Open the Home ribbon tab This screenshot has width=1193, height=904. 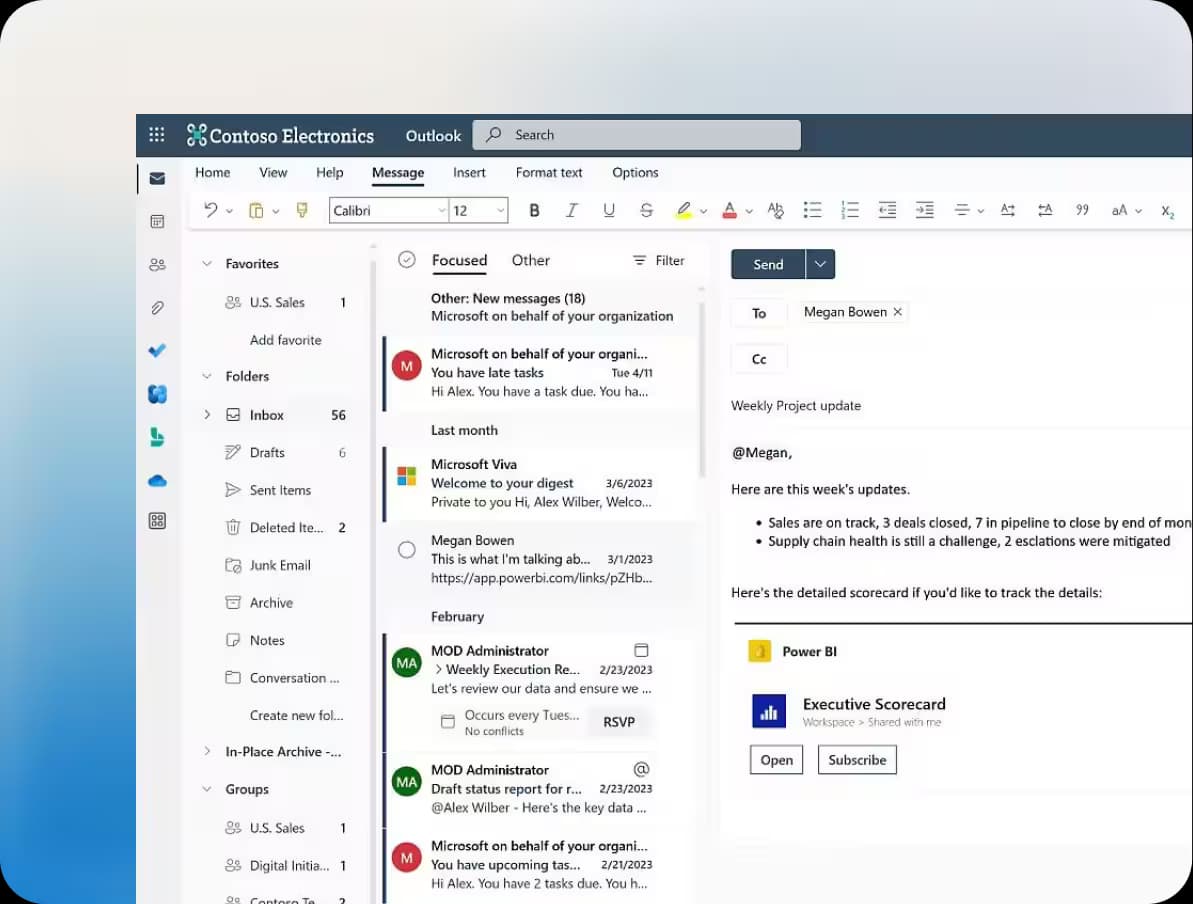point(212,173)
